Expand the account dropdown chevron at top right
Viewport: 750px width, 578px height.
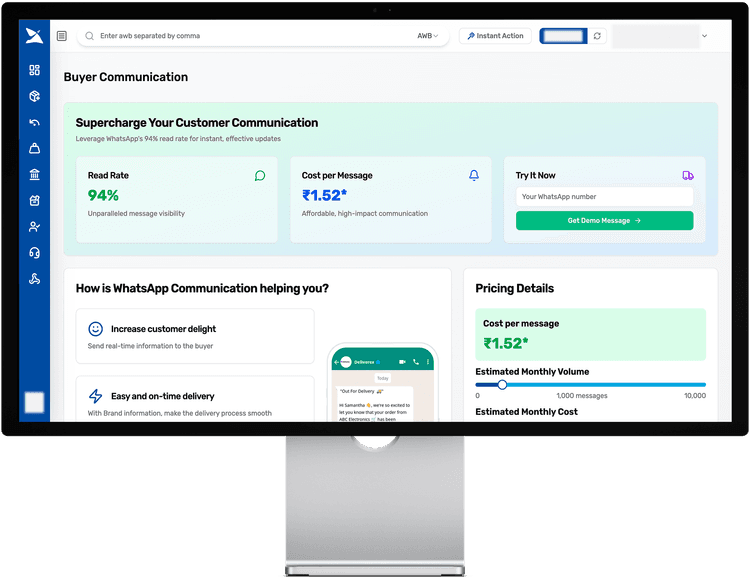pyautogui.click(x=704, y=36)
